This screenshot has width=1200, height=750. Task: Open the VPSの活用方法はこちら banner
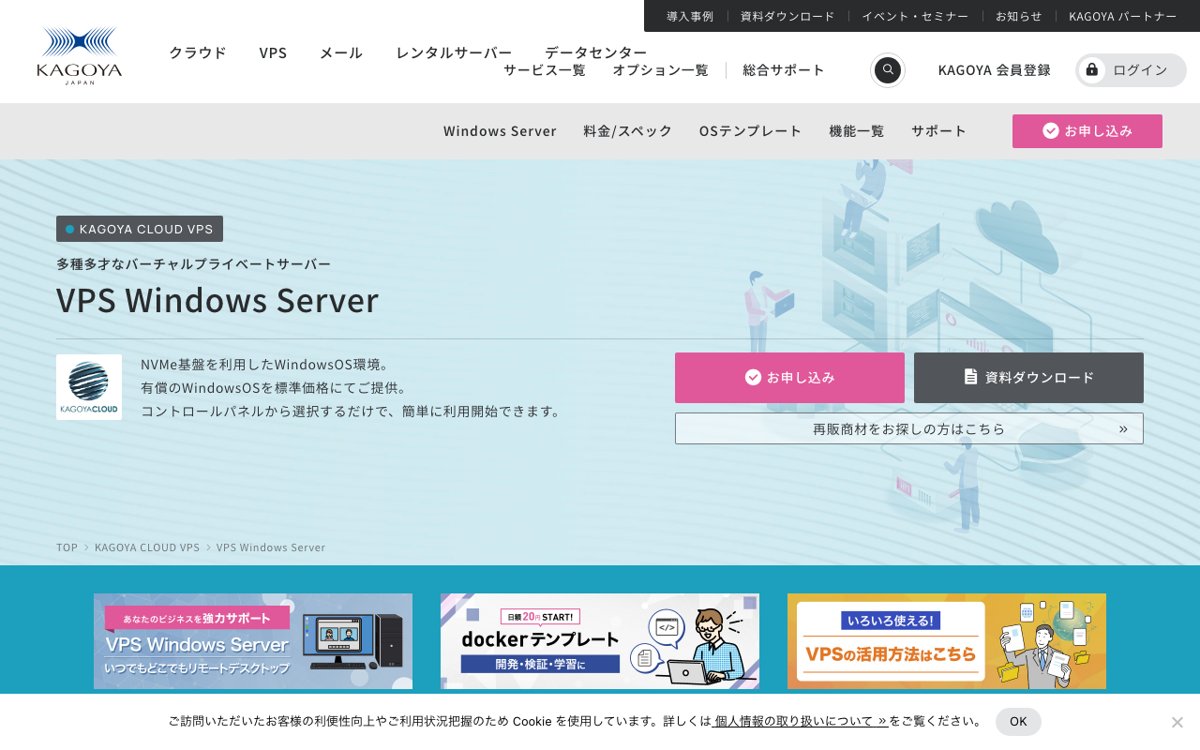(946, 641)
